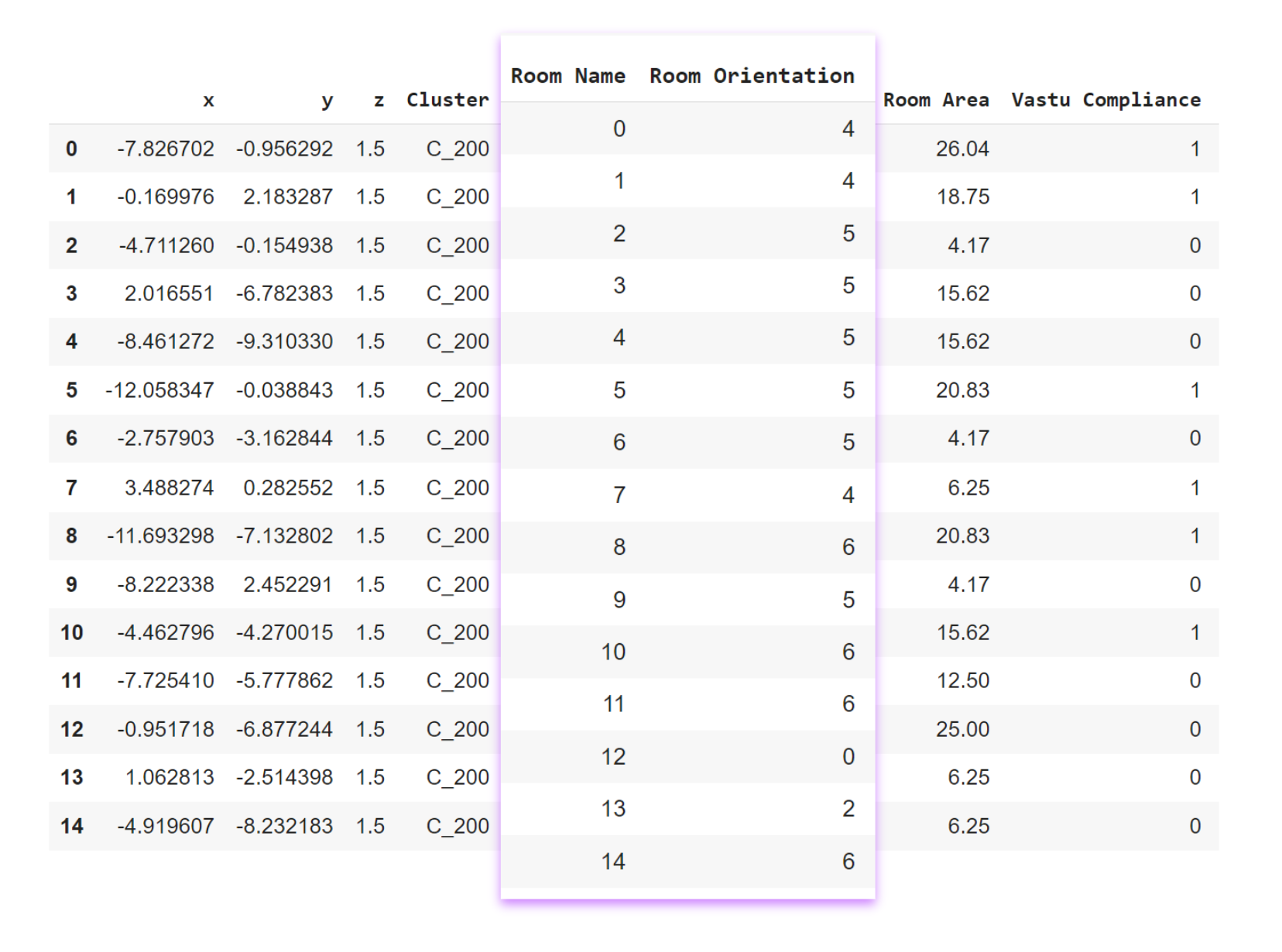Select y value -6.782383

tap(284, 293)
